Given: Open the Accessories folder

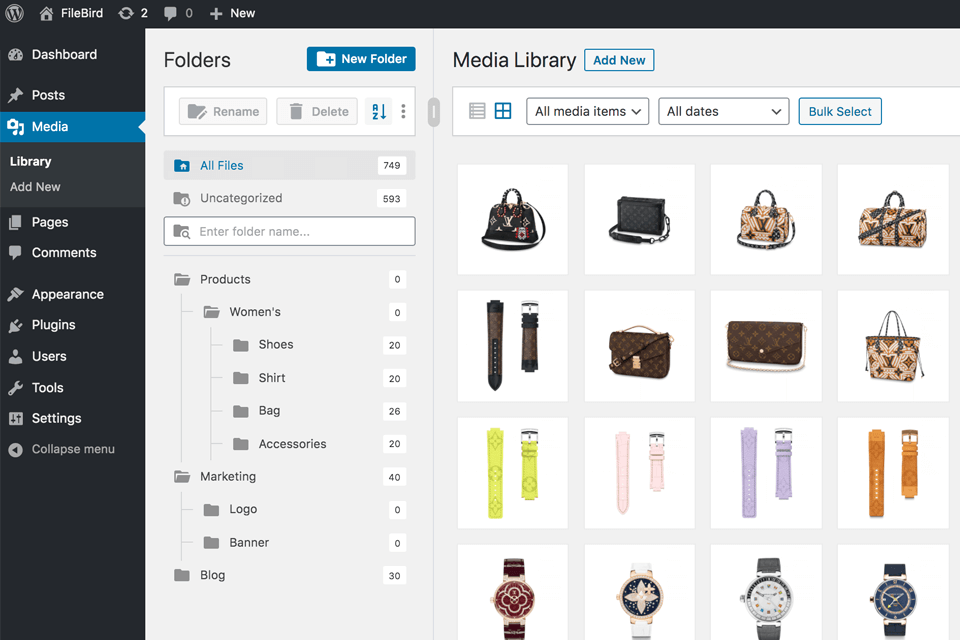Looking at the screenshot, I should [292, 443].
